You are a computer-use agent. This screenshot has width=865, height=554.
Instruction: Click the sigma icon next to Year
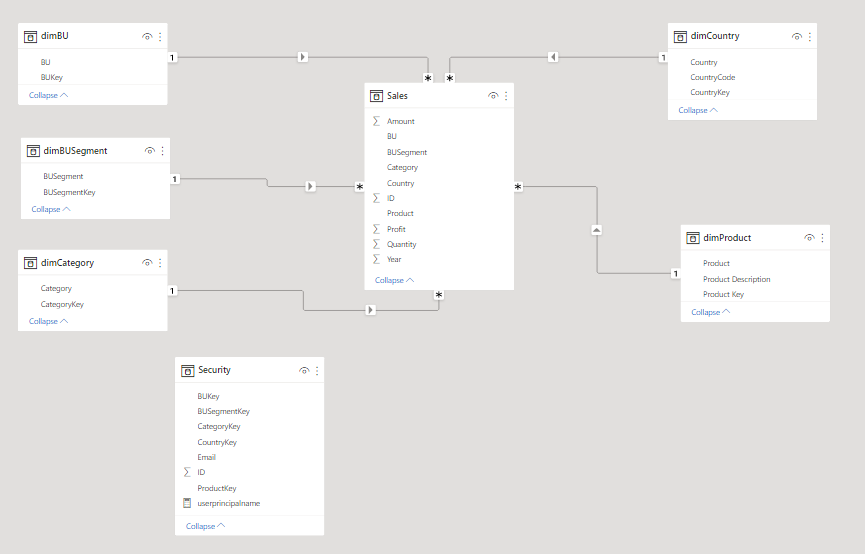pos(376,259)
